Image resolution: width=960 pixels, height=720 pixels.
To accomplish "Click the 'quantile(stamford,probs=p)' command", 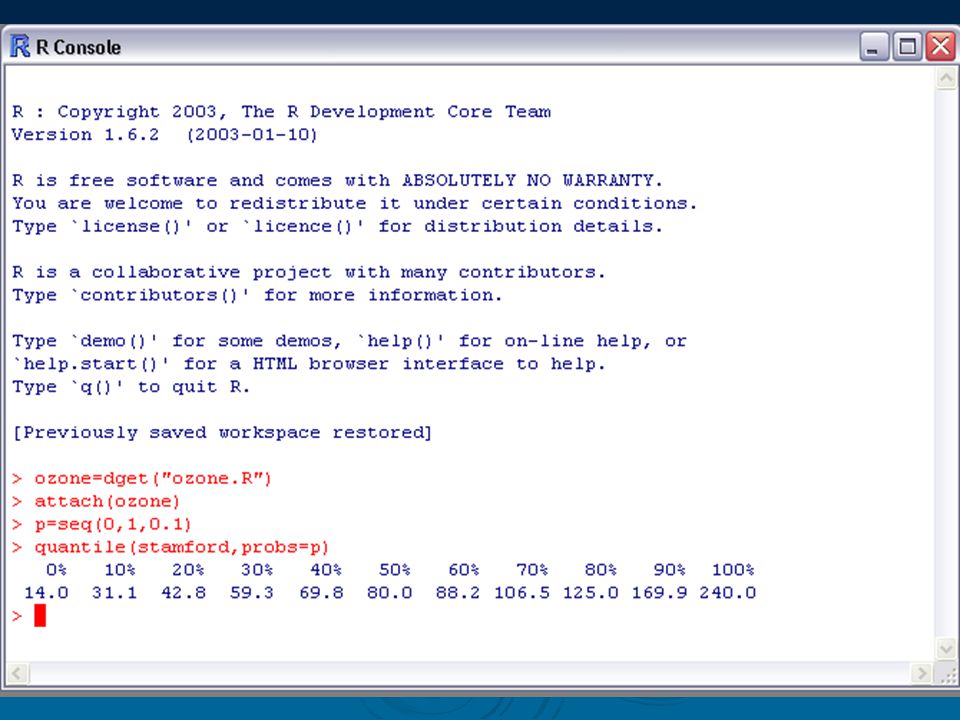I will click(181, 547).
